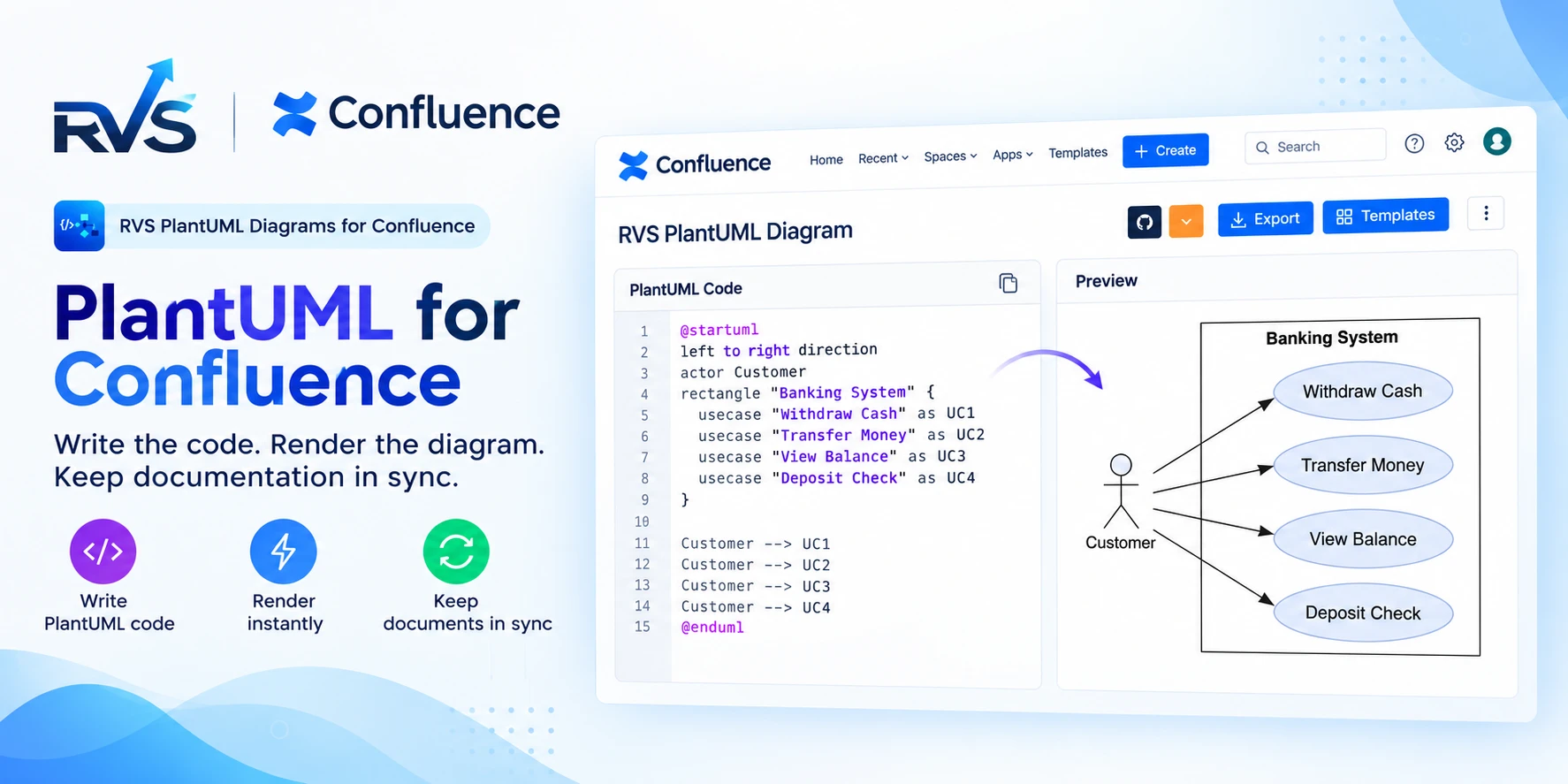The height and width of the screenshot is (784, 1568).
Task: Click the Banking System diagram title
Action: 1331,338
